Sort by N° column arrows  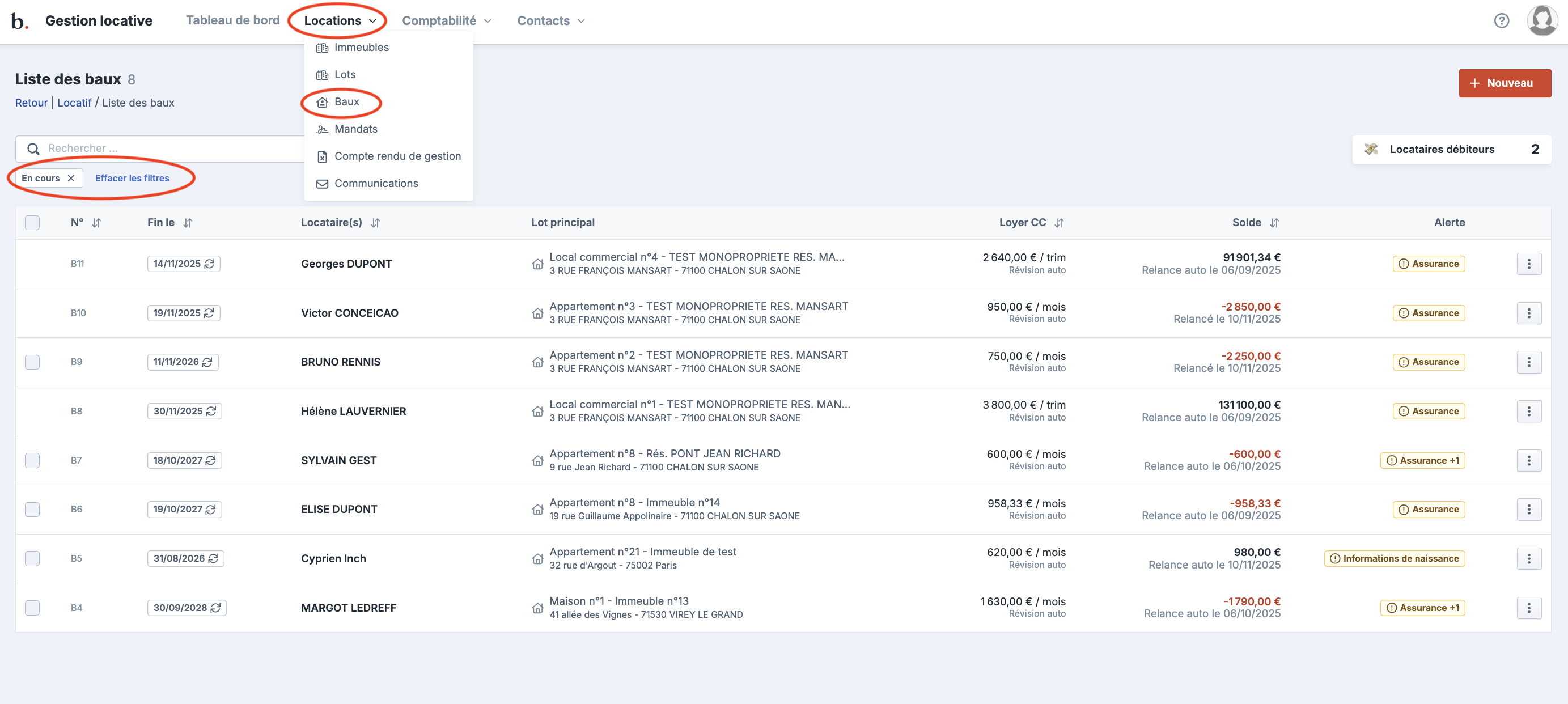pos(96,223)
